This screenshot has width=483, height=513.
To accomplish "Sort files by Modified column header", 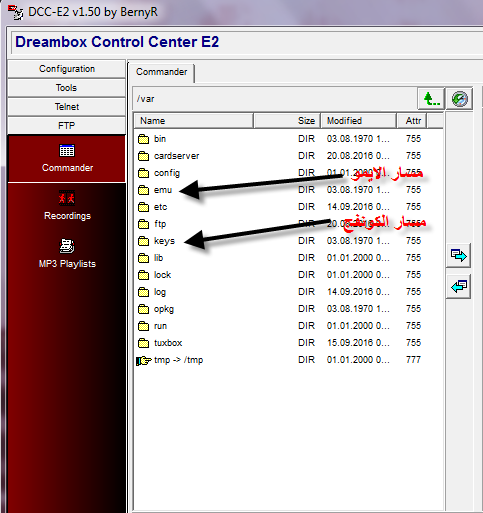I will [x=359, y=121].
